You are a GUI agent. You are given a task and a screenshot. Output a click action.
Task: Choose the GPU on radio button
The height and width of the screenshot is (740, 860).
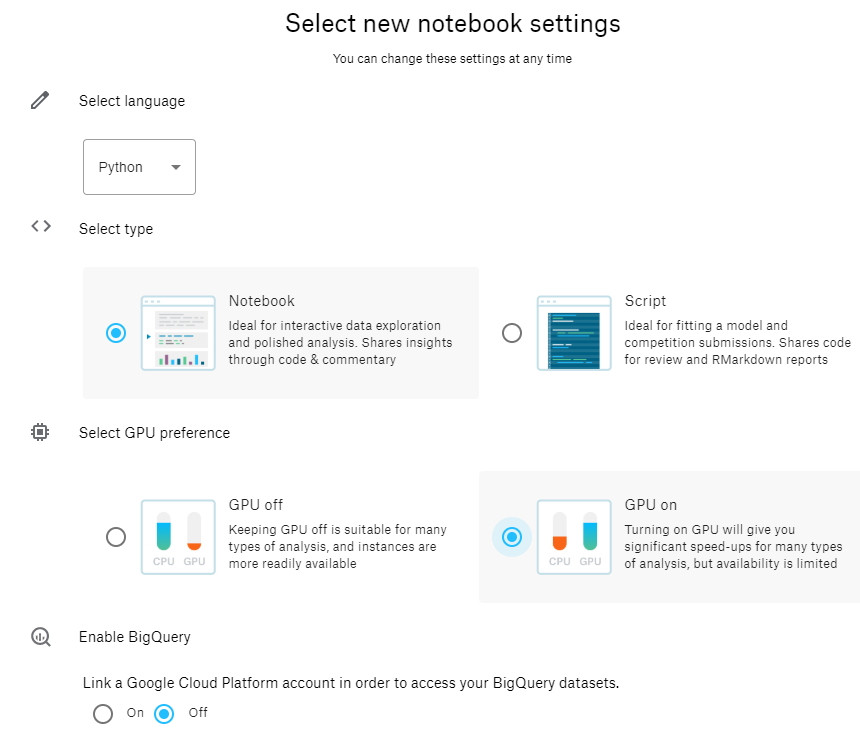[512, 537]
